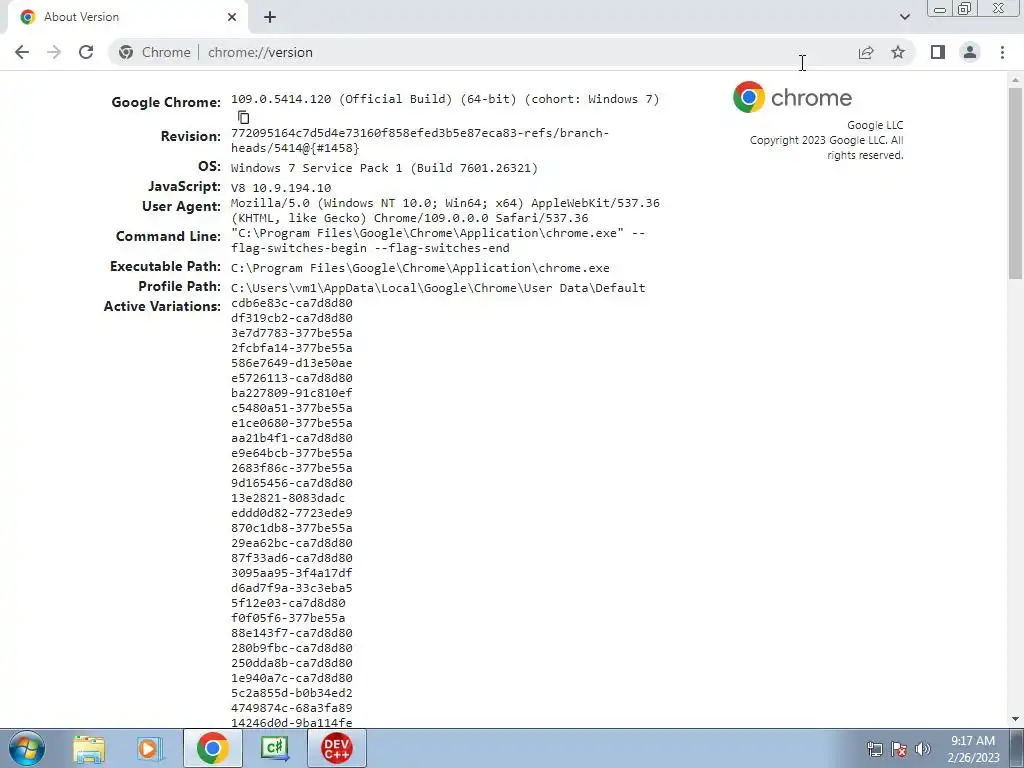
Task: Click variation 3095aa95-3f4a17df
Action: pos(292,573)
